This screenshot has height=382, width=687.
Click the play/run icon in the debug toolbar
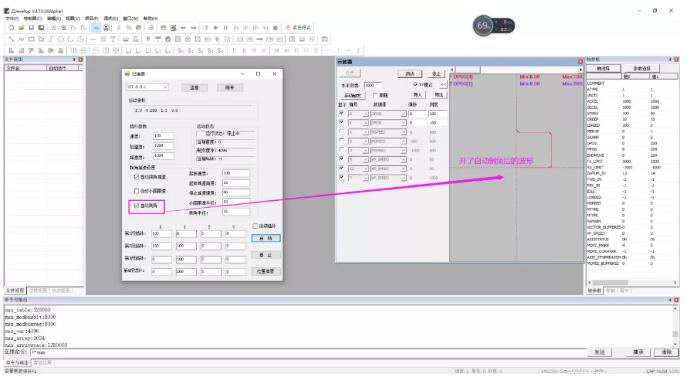click(x=216, y=28)
